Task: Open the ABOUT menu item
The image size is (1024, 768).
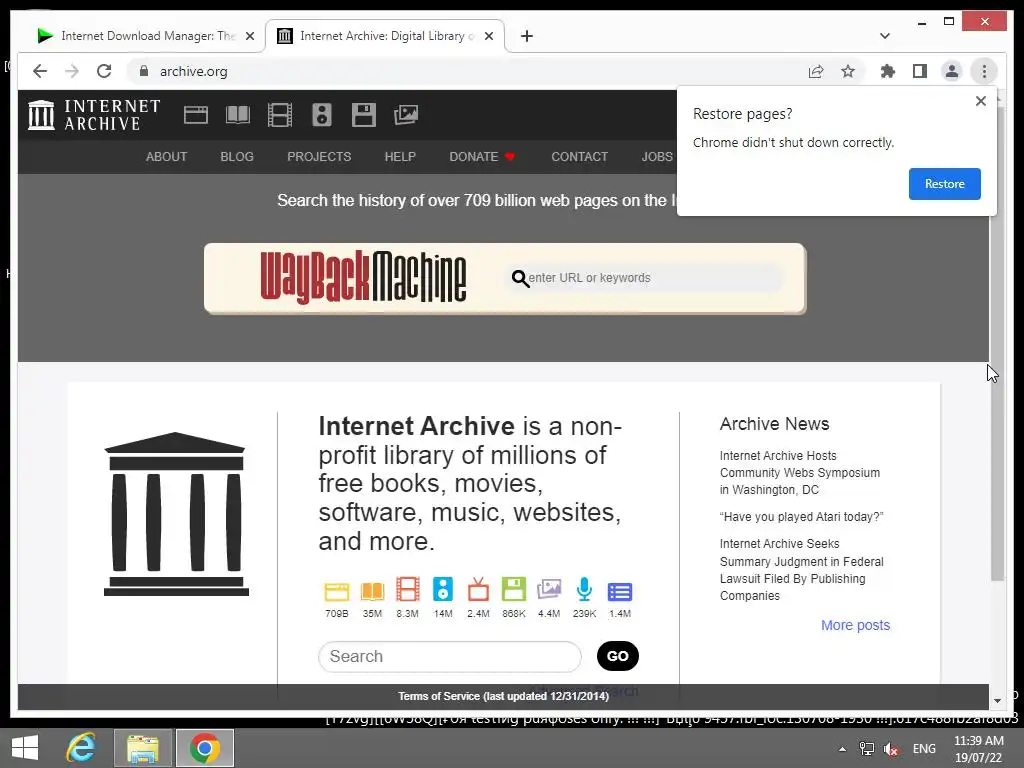Action: (167, 157)
